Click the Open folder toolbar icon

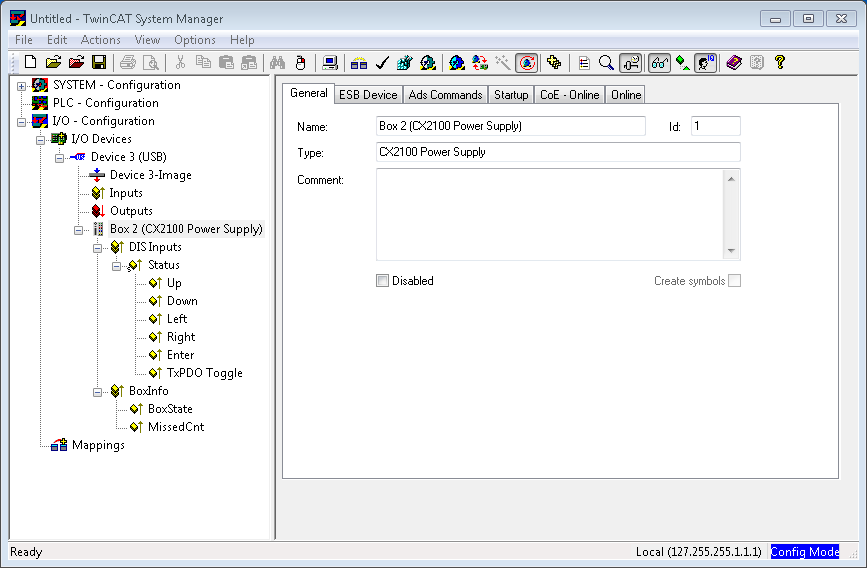coord(53,62)
